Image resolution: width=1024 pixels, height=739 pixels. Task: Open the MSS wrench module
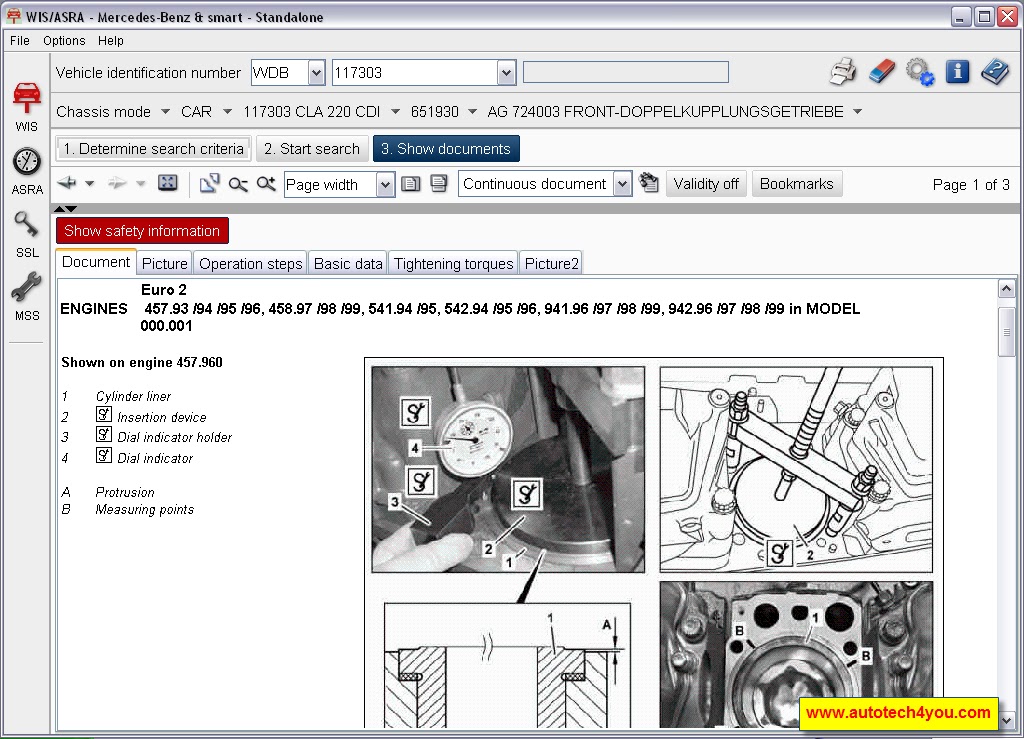(x=27, y=297)
